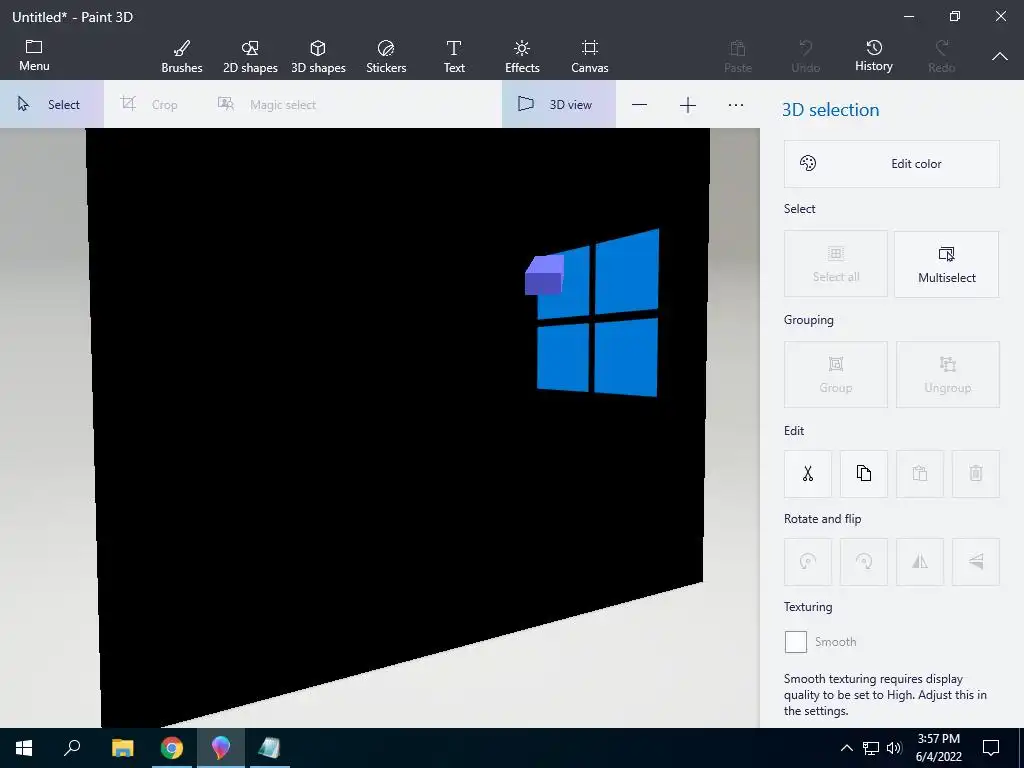Toggle the 3D view button
The image size is (1024, 768).
click(x=558, y=104)
